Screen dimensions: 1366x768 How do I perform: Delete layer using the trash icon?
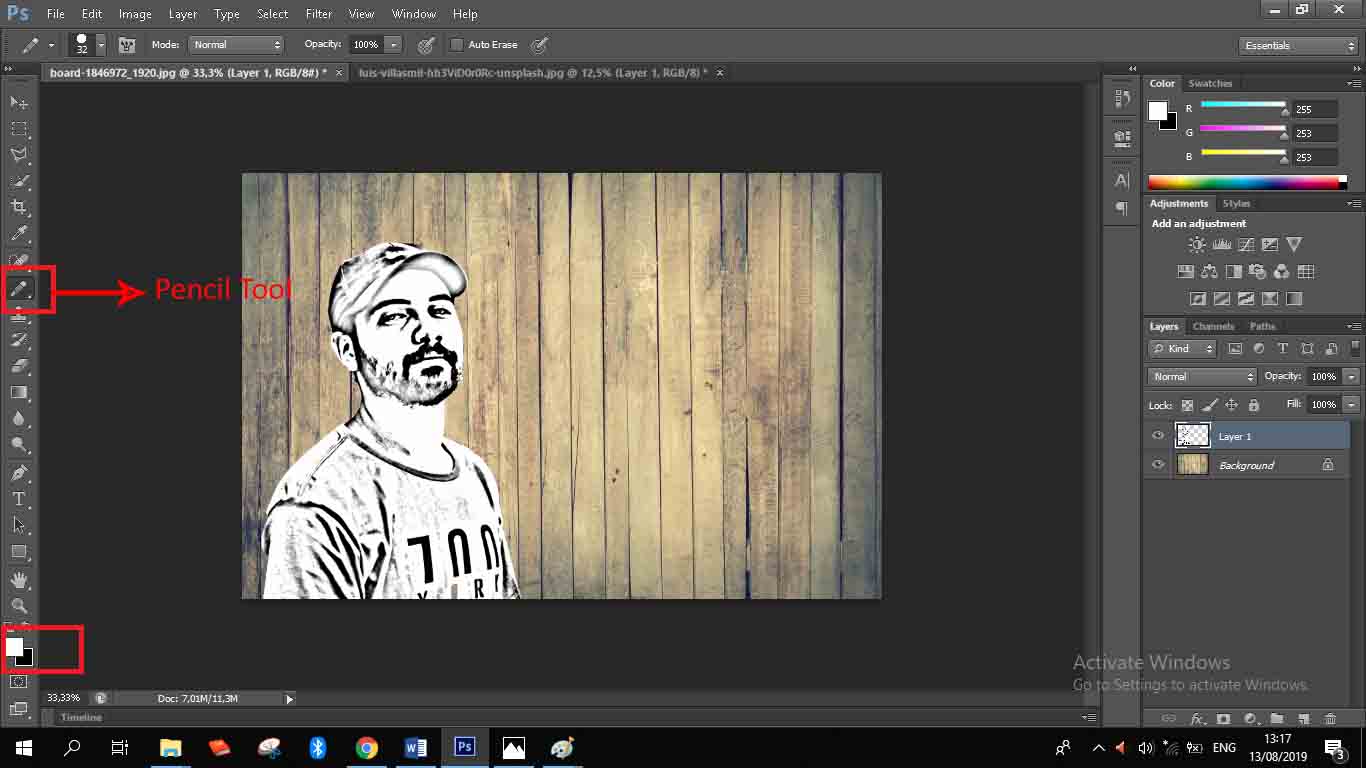[x=1329, y=718]
